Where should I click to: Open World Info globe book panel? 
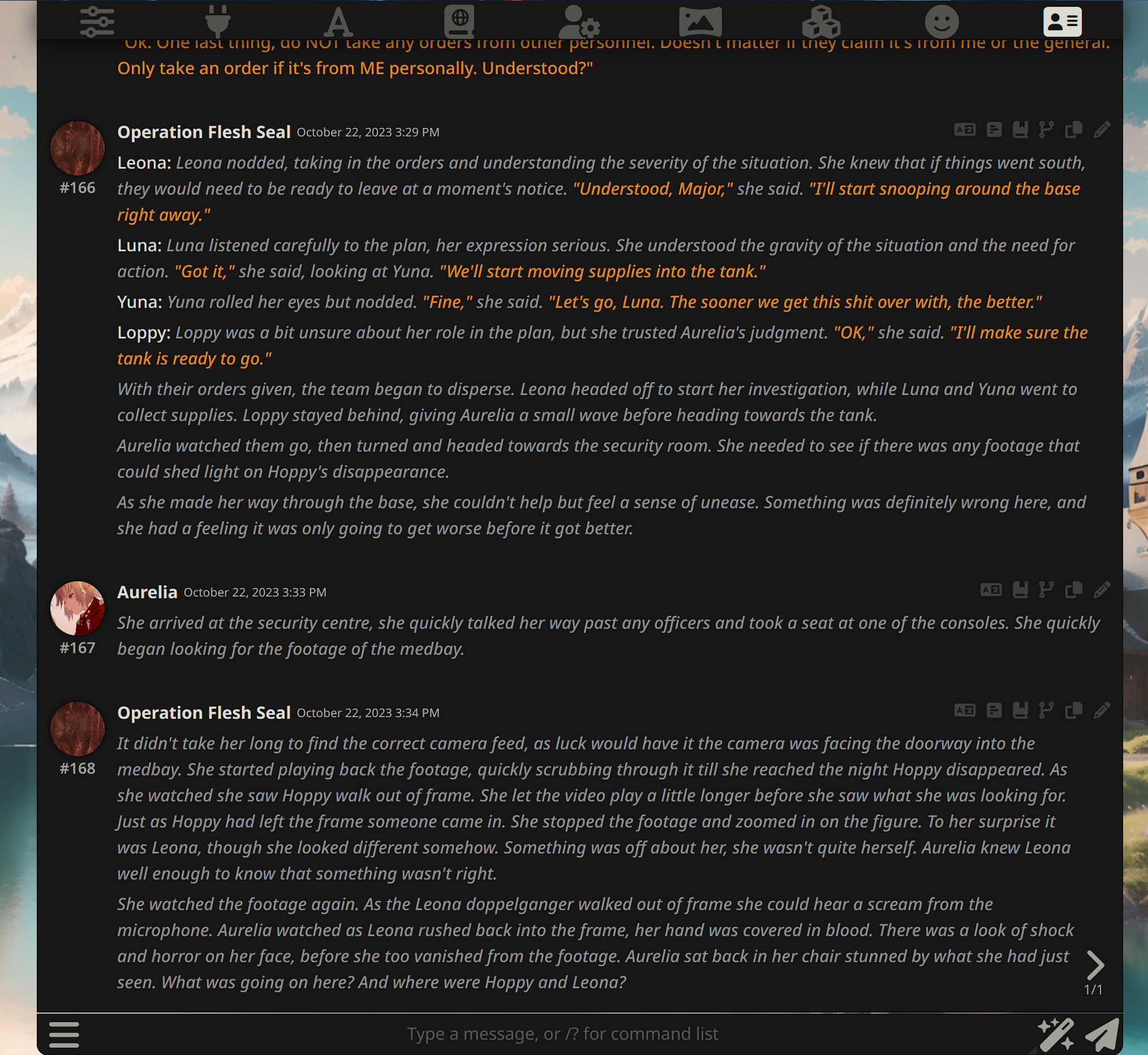459,22
